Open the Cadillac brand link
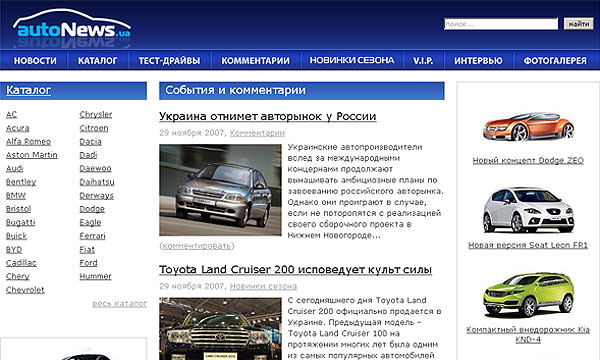 point(21,263)
